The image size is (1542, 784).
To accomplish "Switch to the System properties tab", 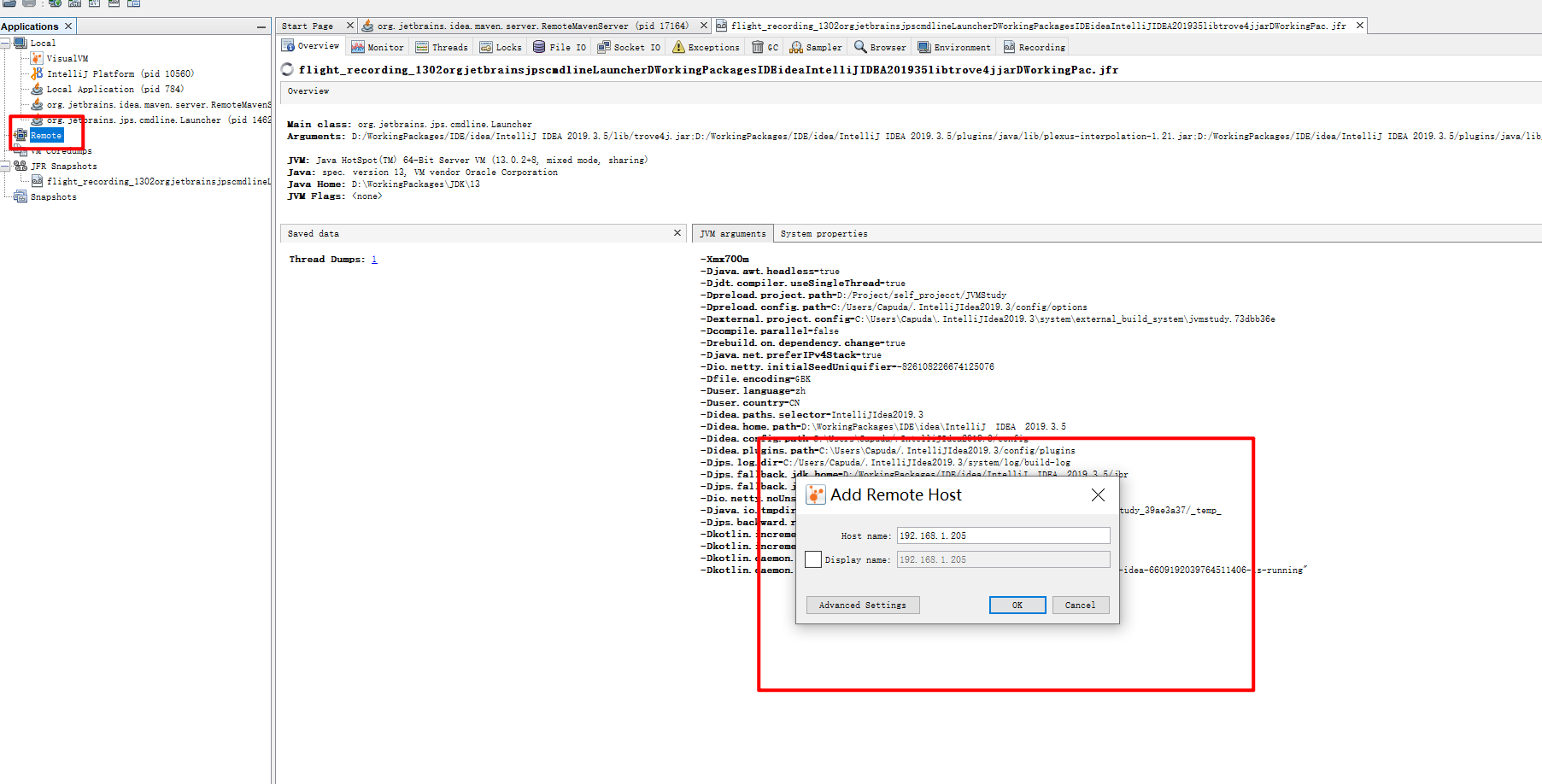I will 824,233.
